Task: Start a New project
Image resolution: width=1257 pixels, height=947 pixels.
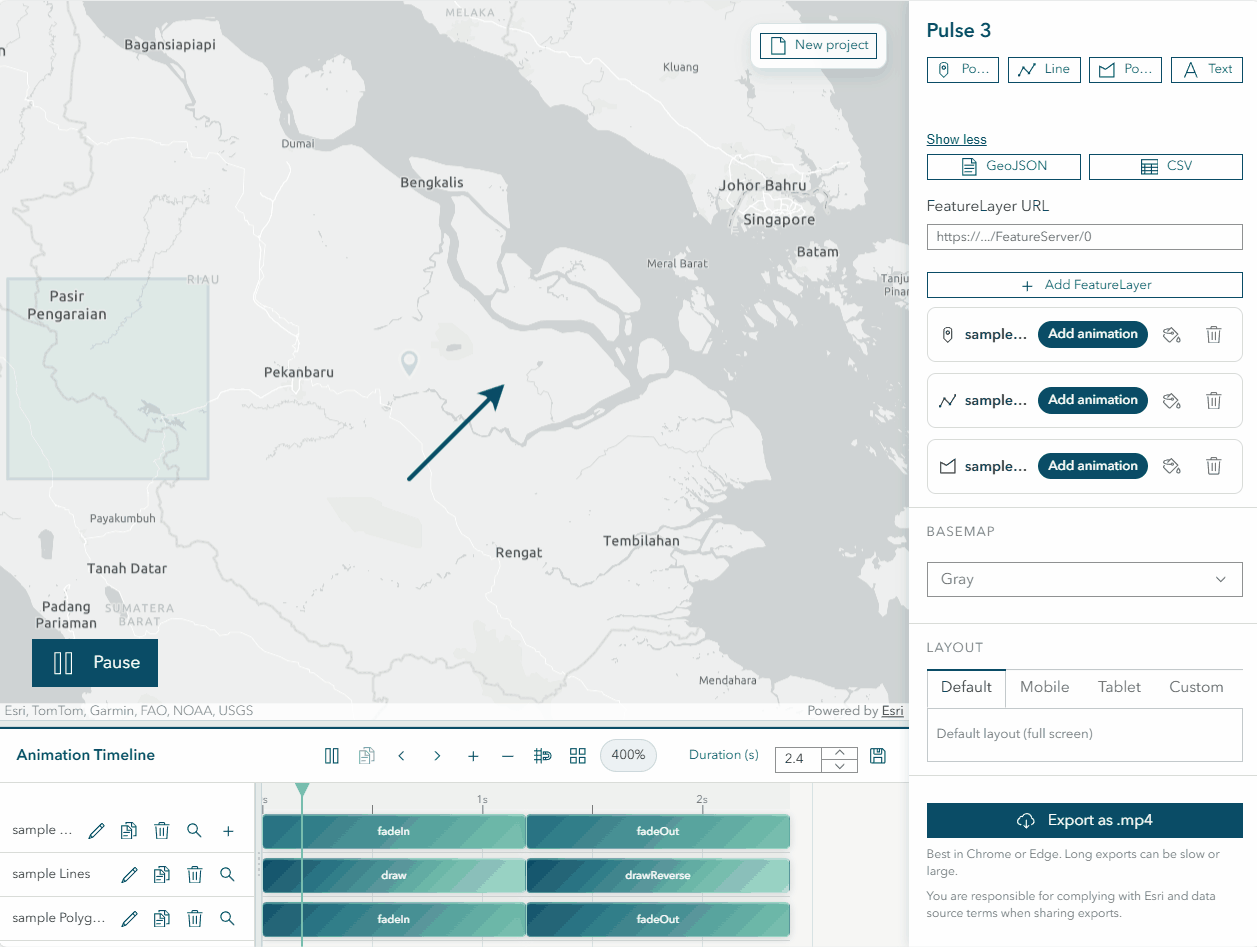Action: [818, 45]
